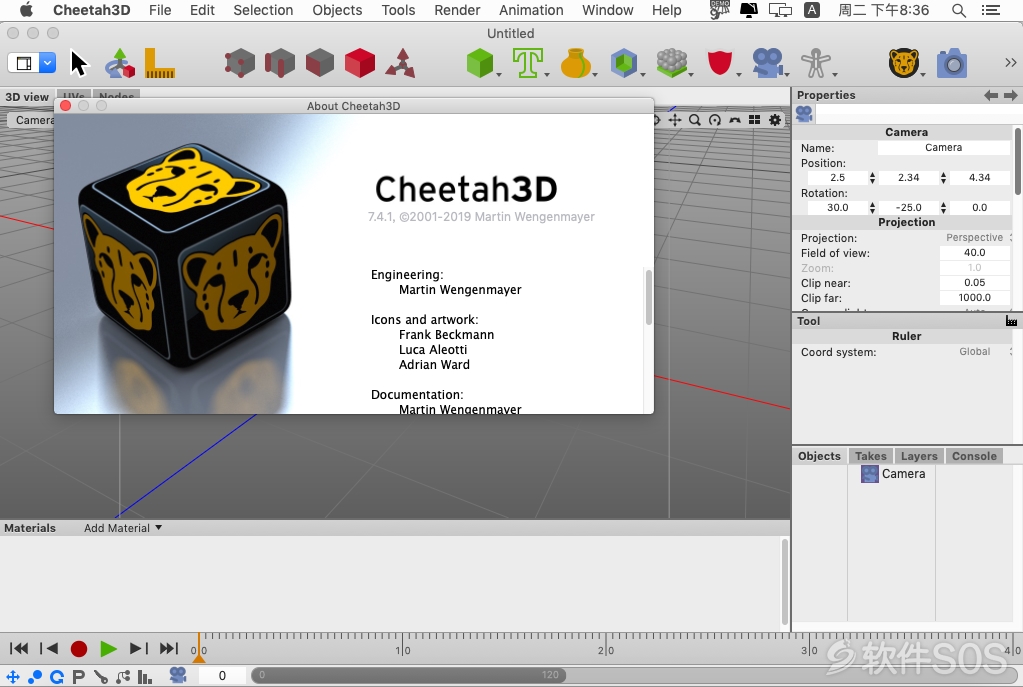Switch to the Console tab
This screenshot has width=1023, height=687.
(974, 456)
